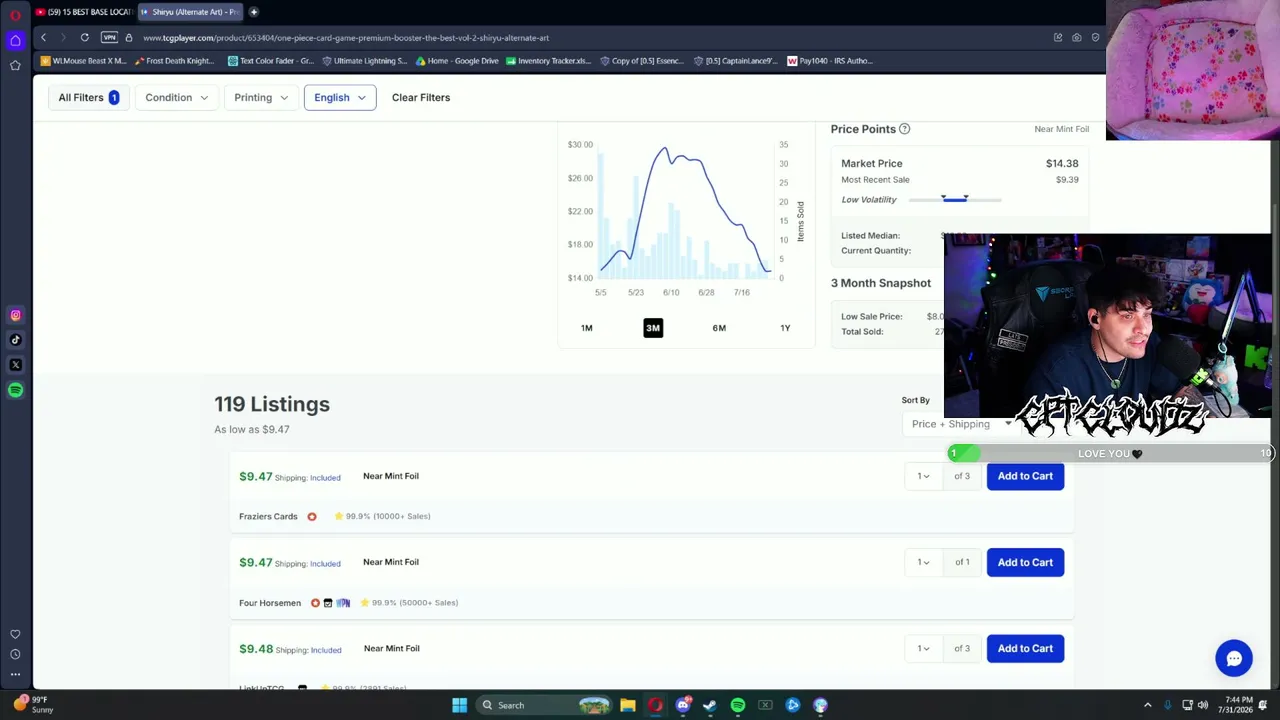Click the Fraziers Cards certified seller badge
Viewport: 1280px width, 720px height.
pyautogui.click(x=312, y=517)
